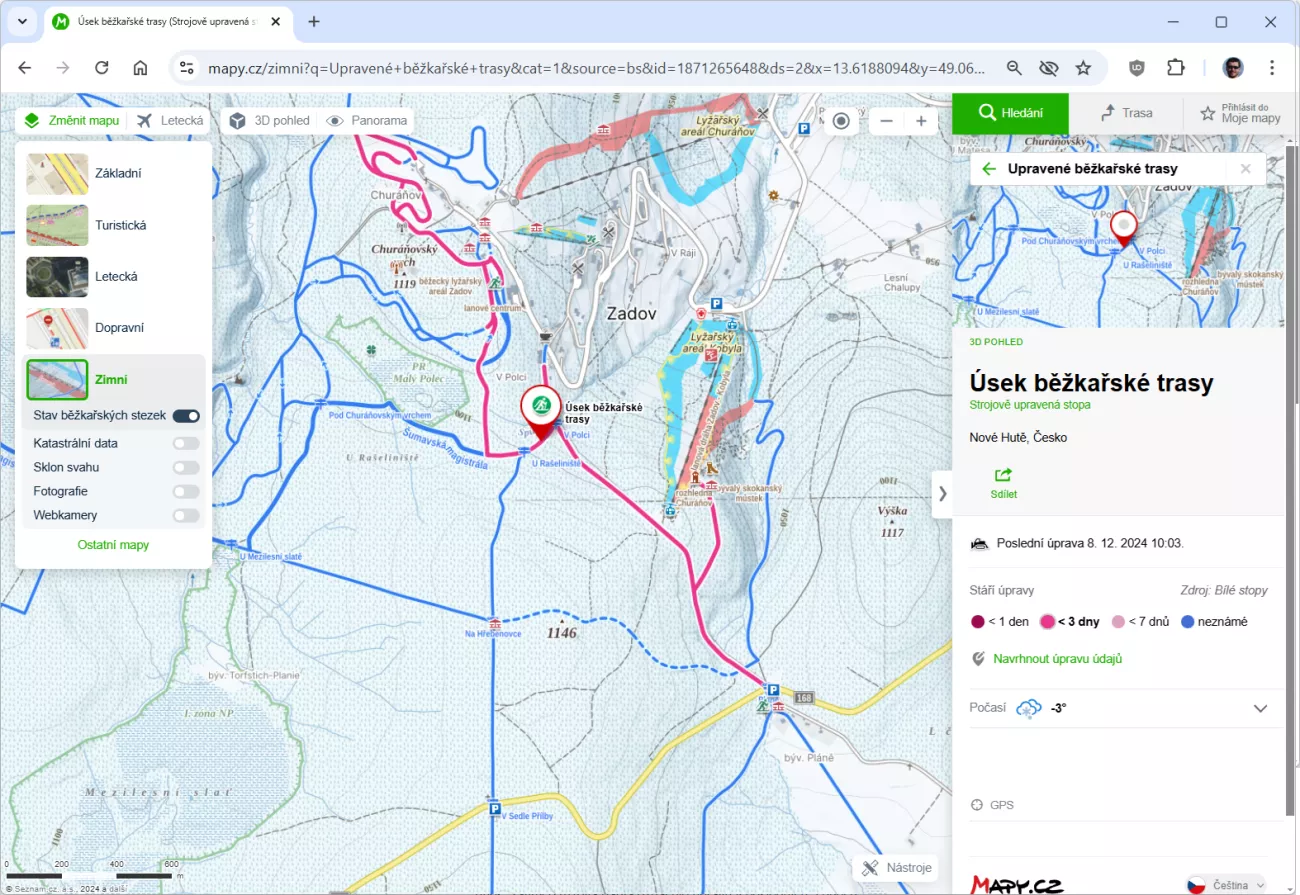Viewport: 1300px width, 895px height.
Task: Click the pink '< 3 dny' legend swatch
Action: tap(1048, 622)
